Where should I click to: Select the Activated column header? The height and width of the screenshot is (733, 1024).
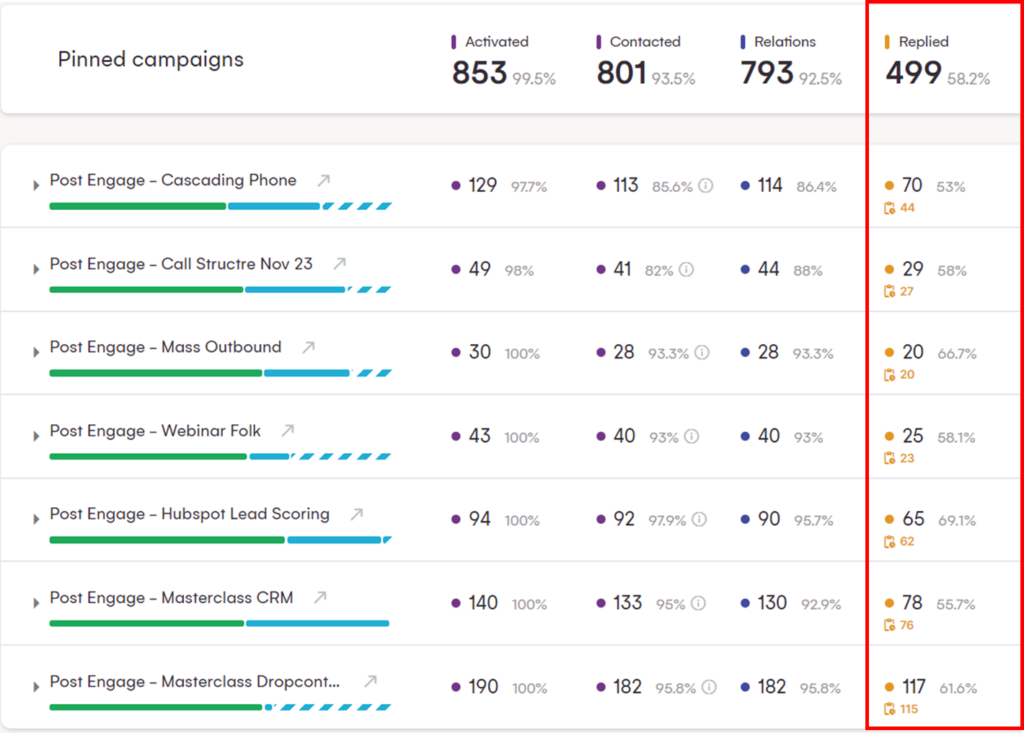point(496,42)
